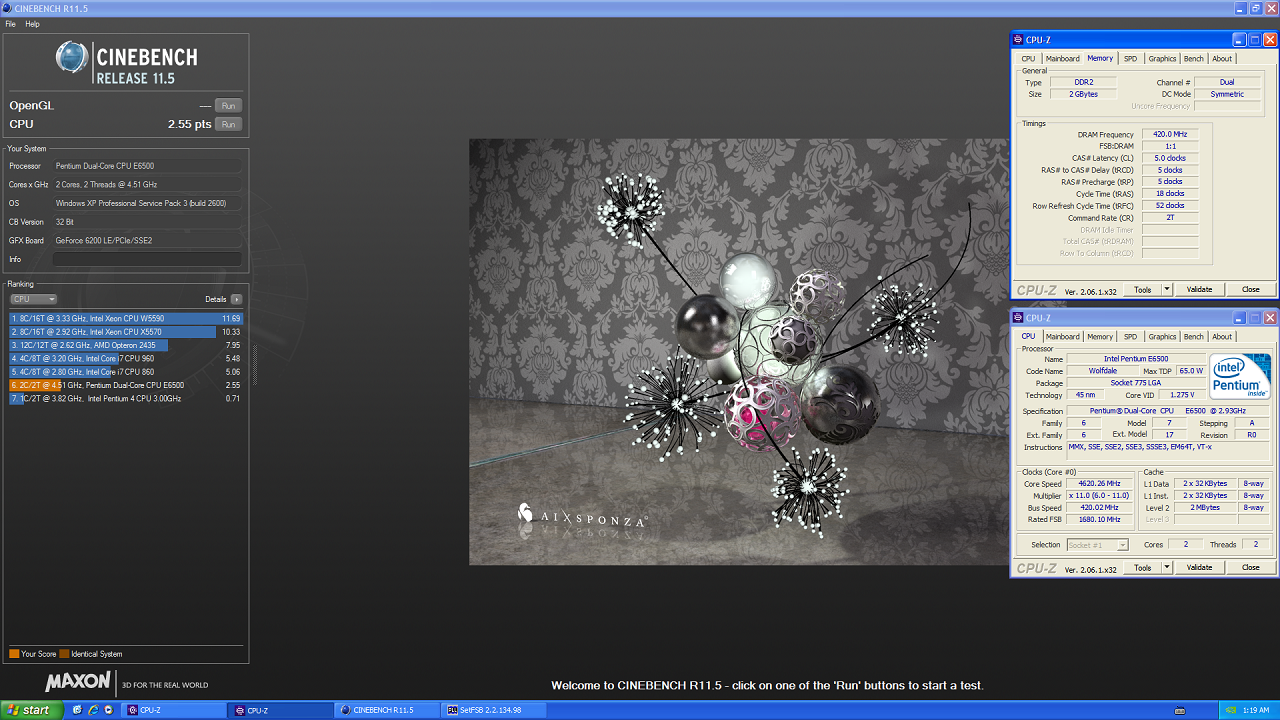The height and width of the screenshot is (720, 1280).
Task: Click the Multiplier value x 11.0
Action: (x=1098, y=496)
